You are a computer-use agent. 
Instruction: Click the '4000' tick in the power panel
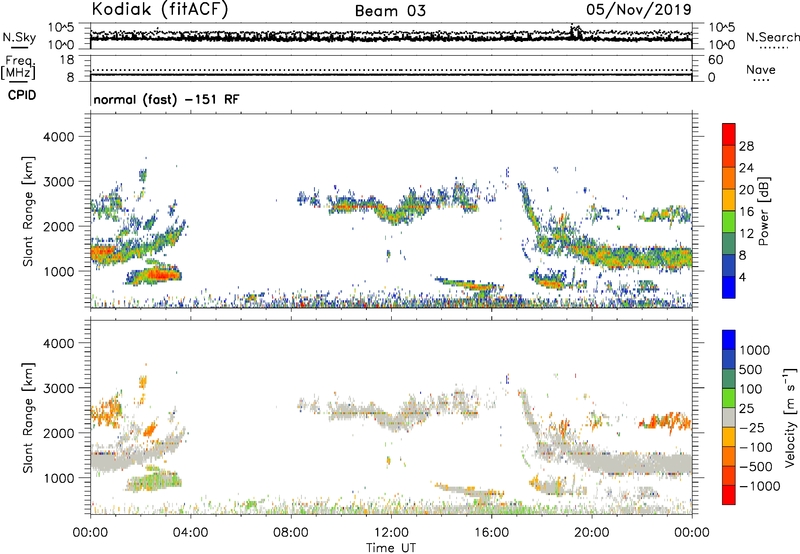tap(58, 137)
